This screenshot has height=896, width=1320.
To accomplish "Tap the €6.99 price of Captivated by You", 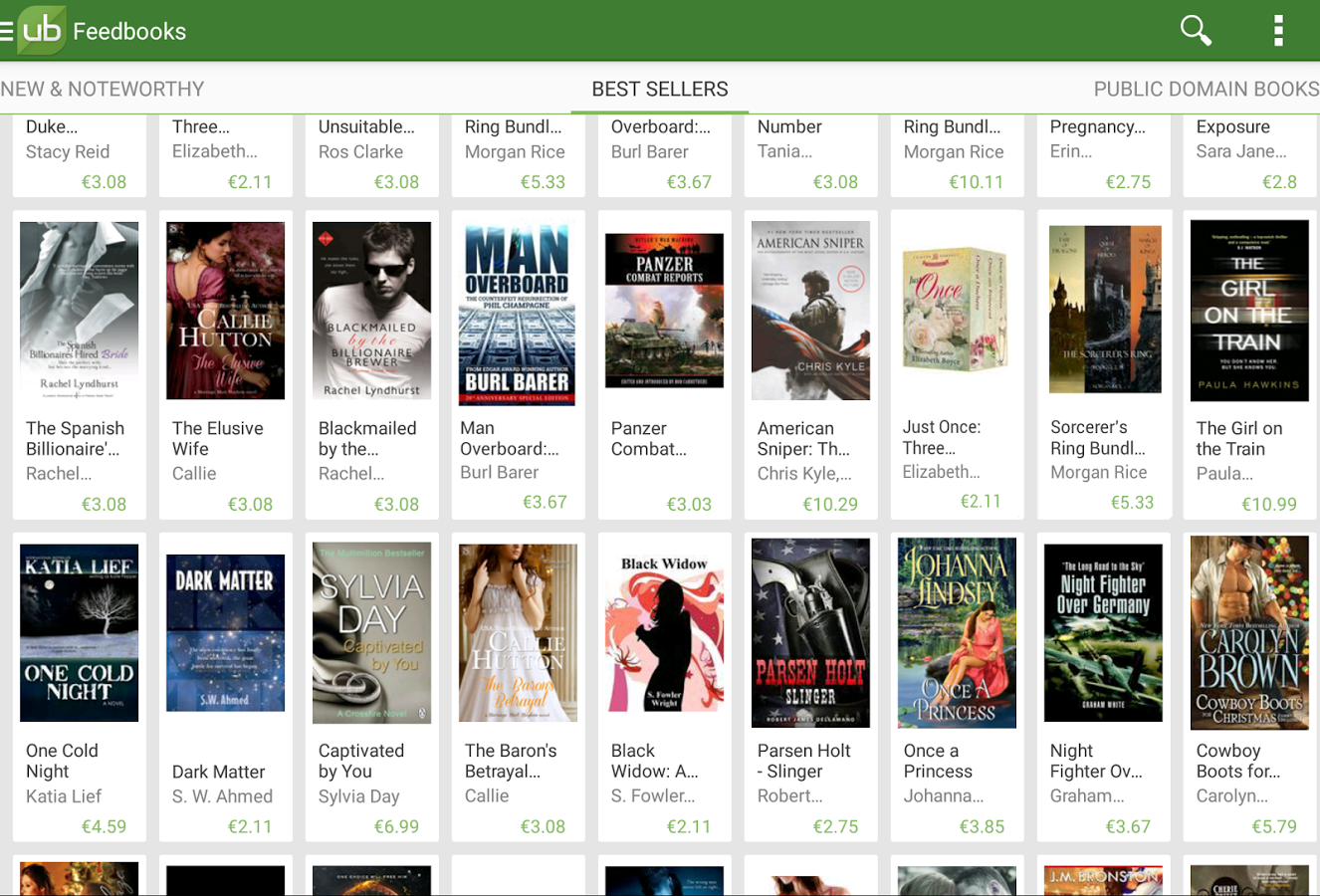I will click(x=396, y=826).
